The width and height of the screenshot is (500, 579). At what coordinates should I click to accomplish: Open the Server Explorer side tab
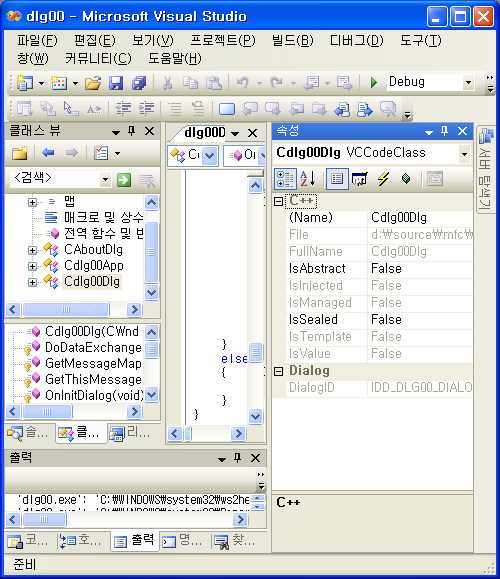pyautogui.click(x=485, y=169)
